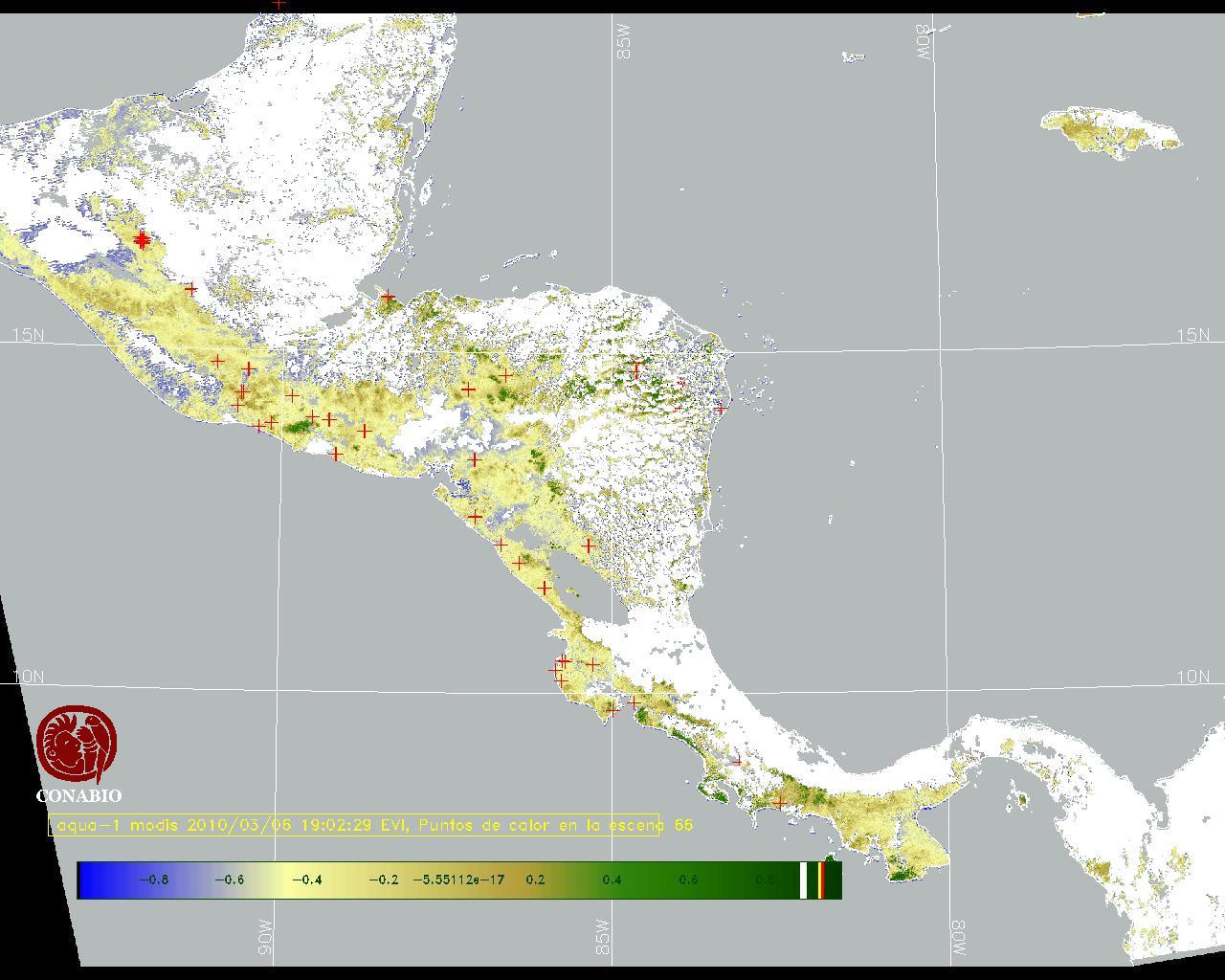Click the 15N latitude label on left edge
Screen dimensions: 1225x980
point(28,335)
